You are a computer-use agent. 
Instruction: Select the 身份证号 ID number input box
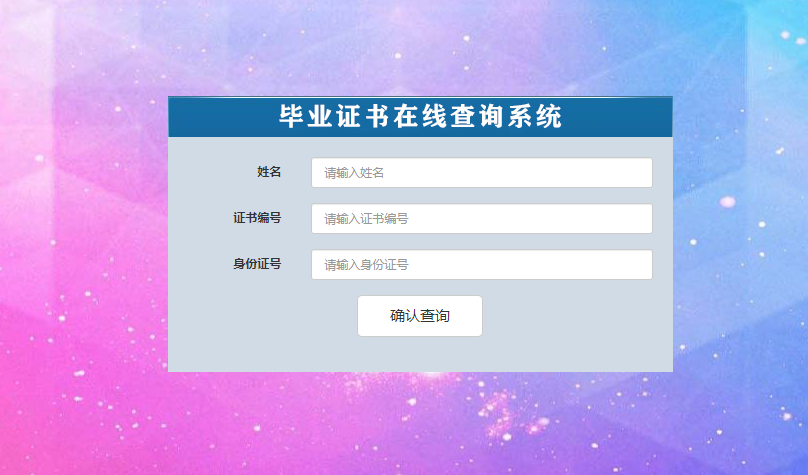click(482, 265)
